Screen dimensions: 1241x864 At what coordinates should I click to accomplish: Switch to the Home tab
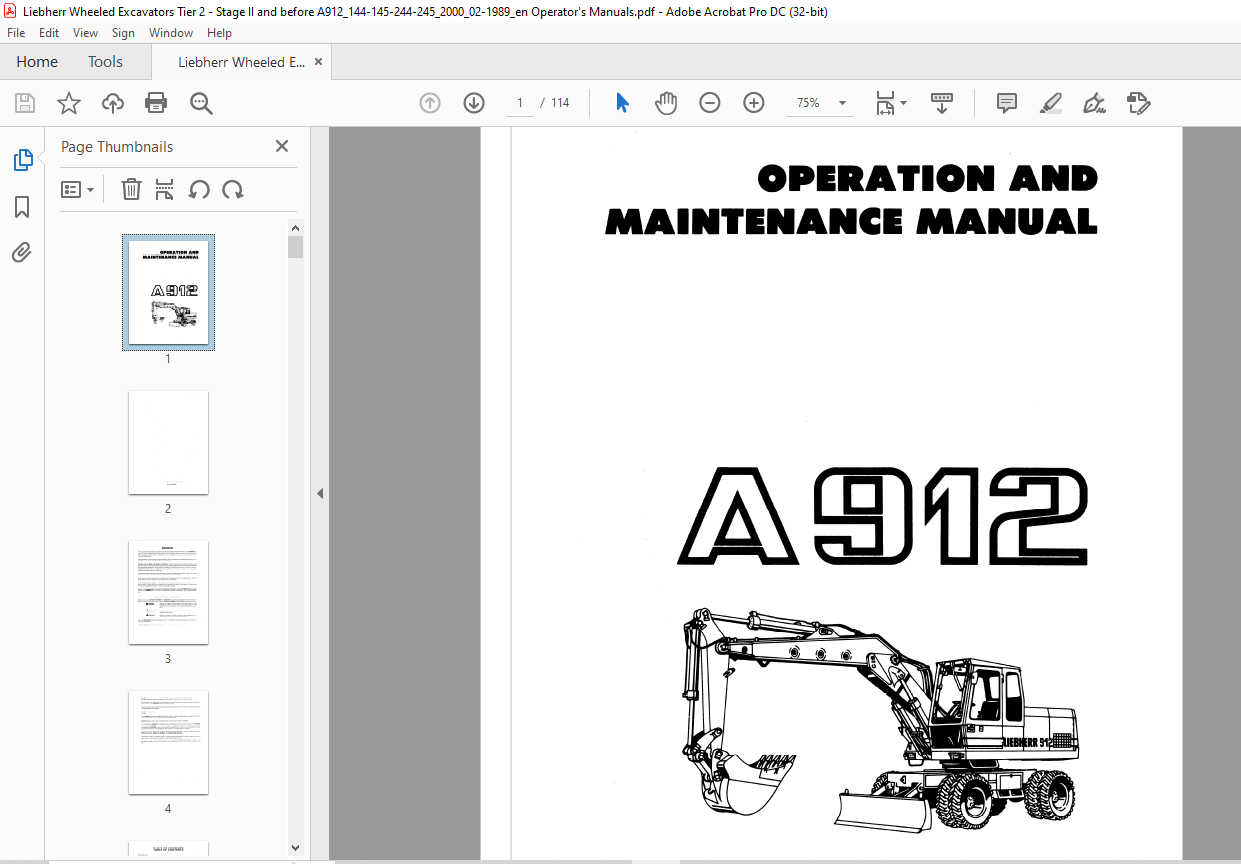[x=37, y=62]
